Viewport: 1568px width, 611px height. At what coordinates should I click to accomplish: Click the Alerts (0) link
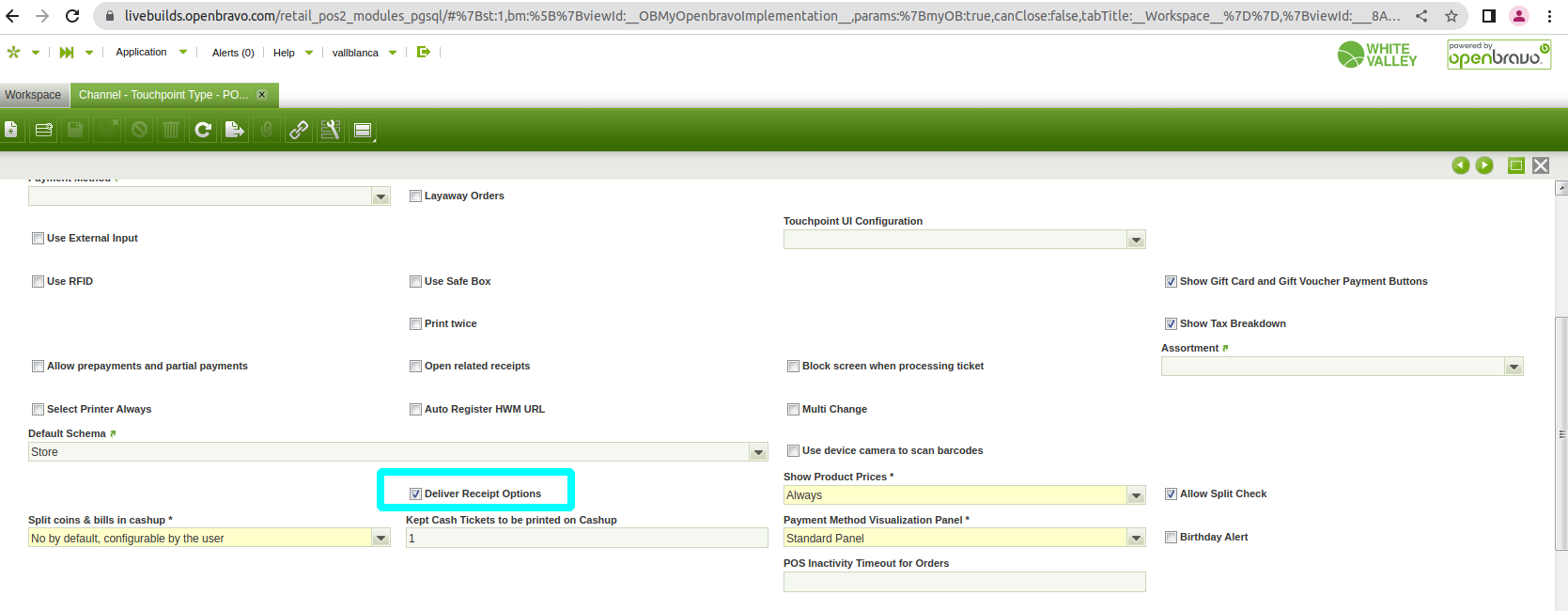coord(233,53)
